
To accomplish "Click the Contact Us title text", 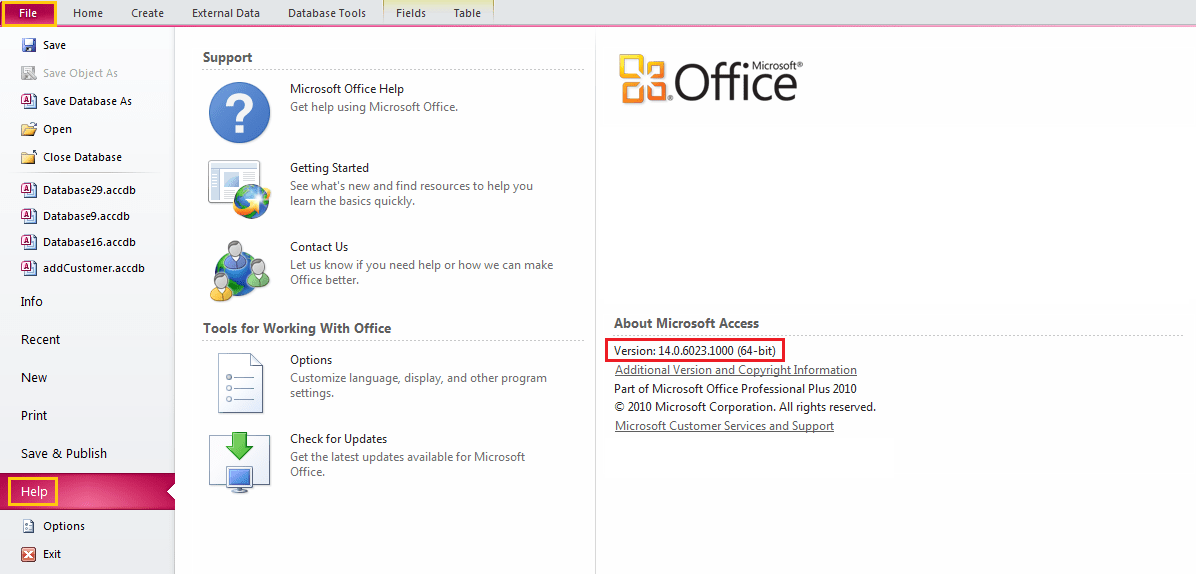I will (319, 247).
